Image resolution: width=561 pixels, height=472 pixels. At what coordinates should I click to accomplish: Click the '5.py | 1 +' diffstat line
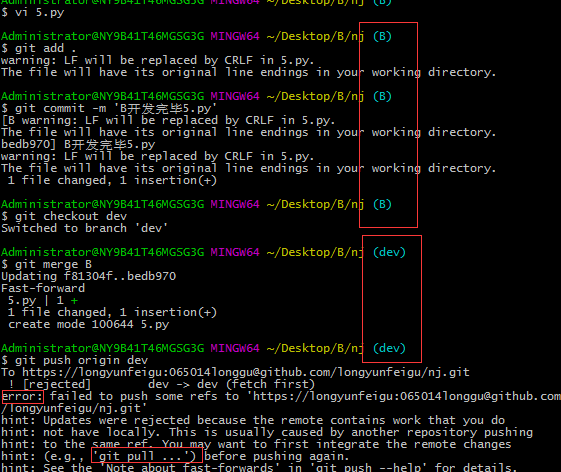pos(43,300)
